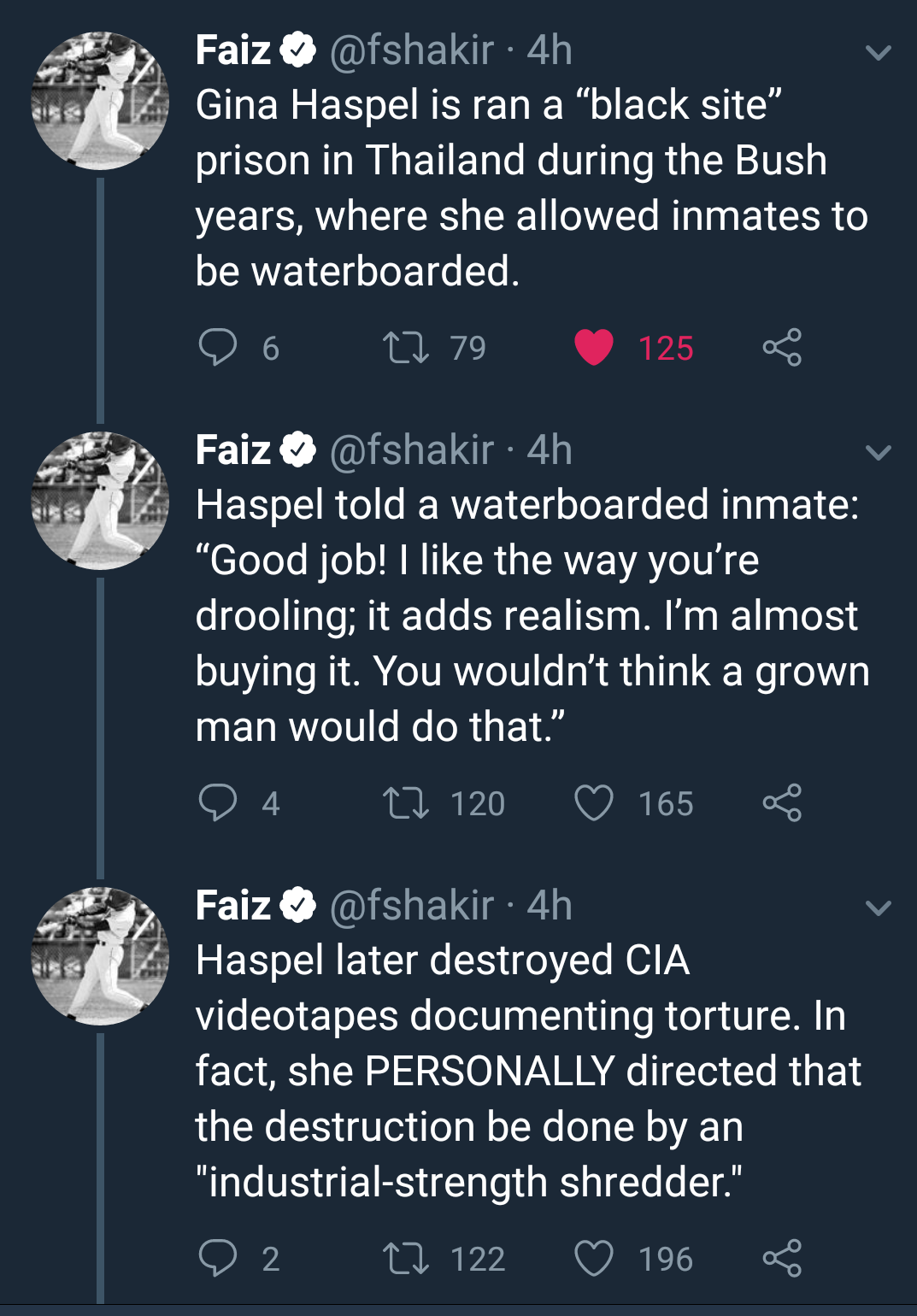Reply to the destroyed videotapes tweet
Screen dimensions: 917x1316
[218, 1259]
